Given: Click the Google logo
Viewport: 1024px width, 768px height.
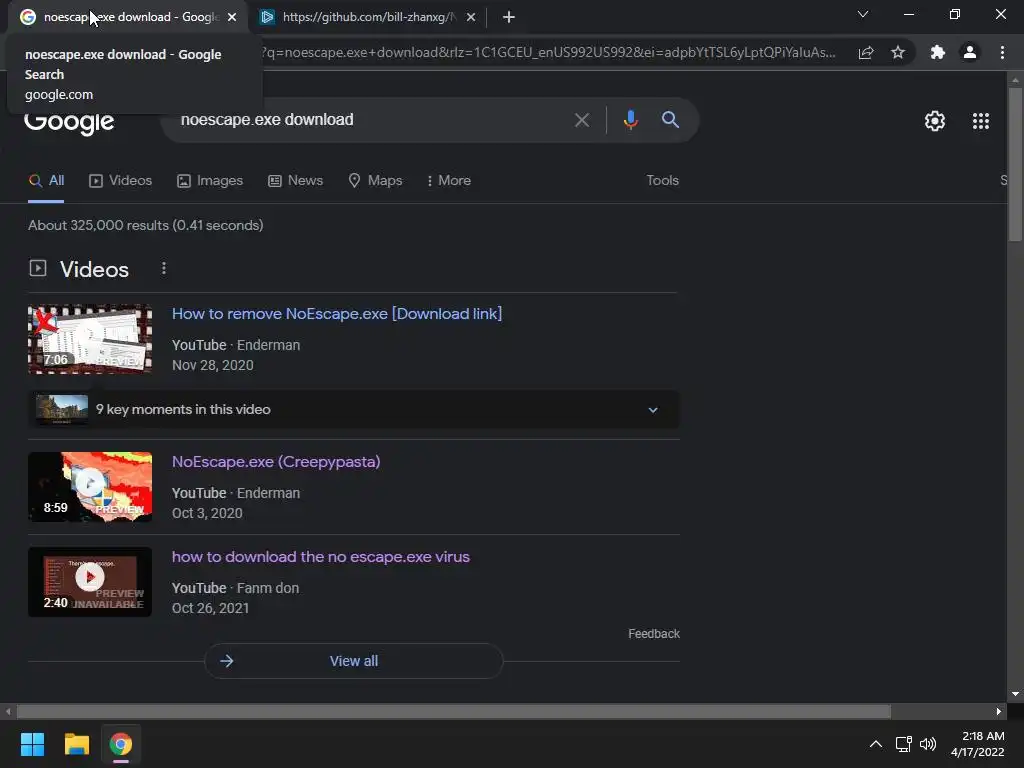Looking at the screenshot, I should click(69, 121).
